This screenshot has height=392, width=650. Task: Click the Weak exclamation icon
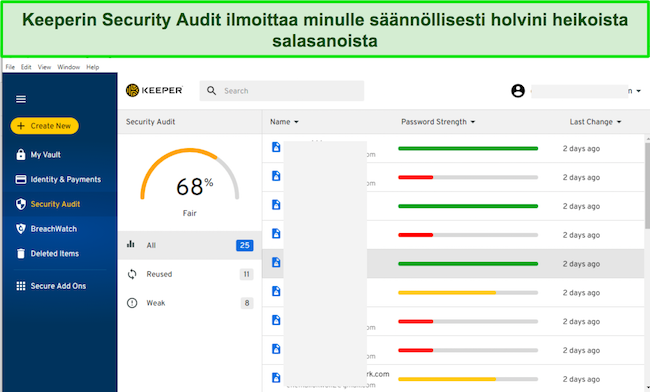click(x=132, y=303)
